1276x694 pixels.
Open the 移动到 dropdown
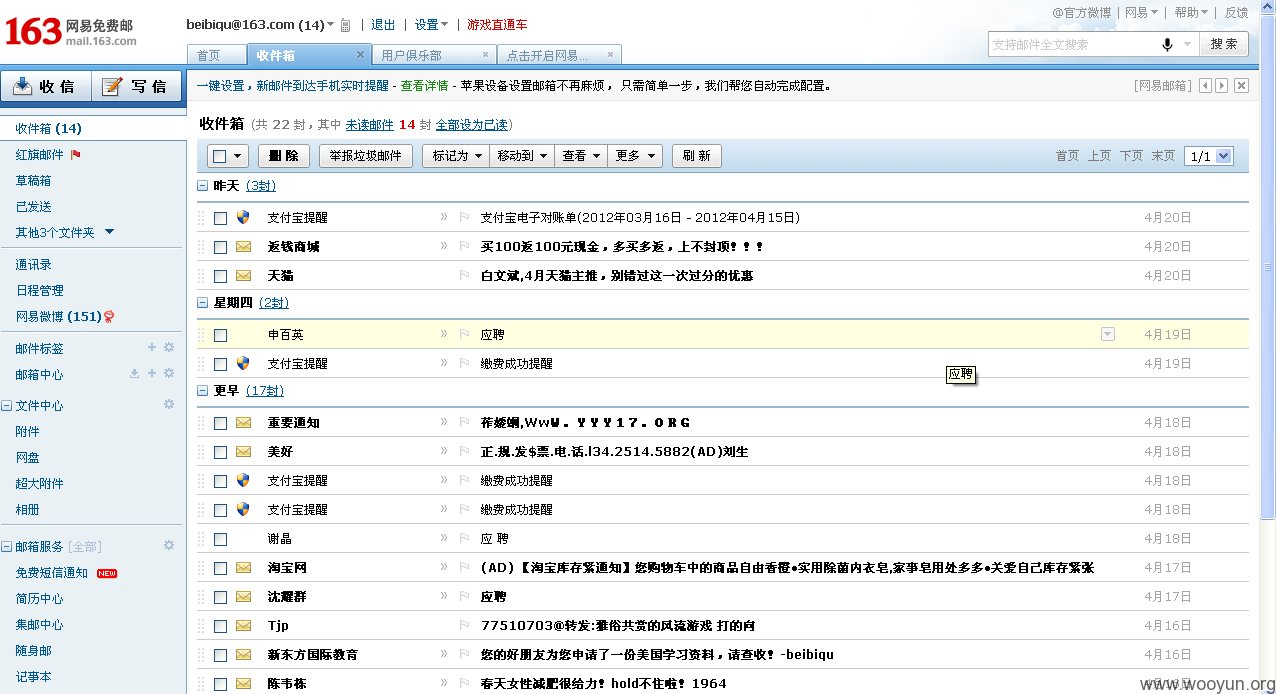click(521, 156)
